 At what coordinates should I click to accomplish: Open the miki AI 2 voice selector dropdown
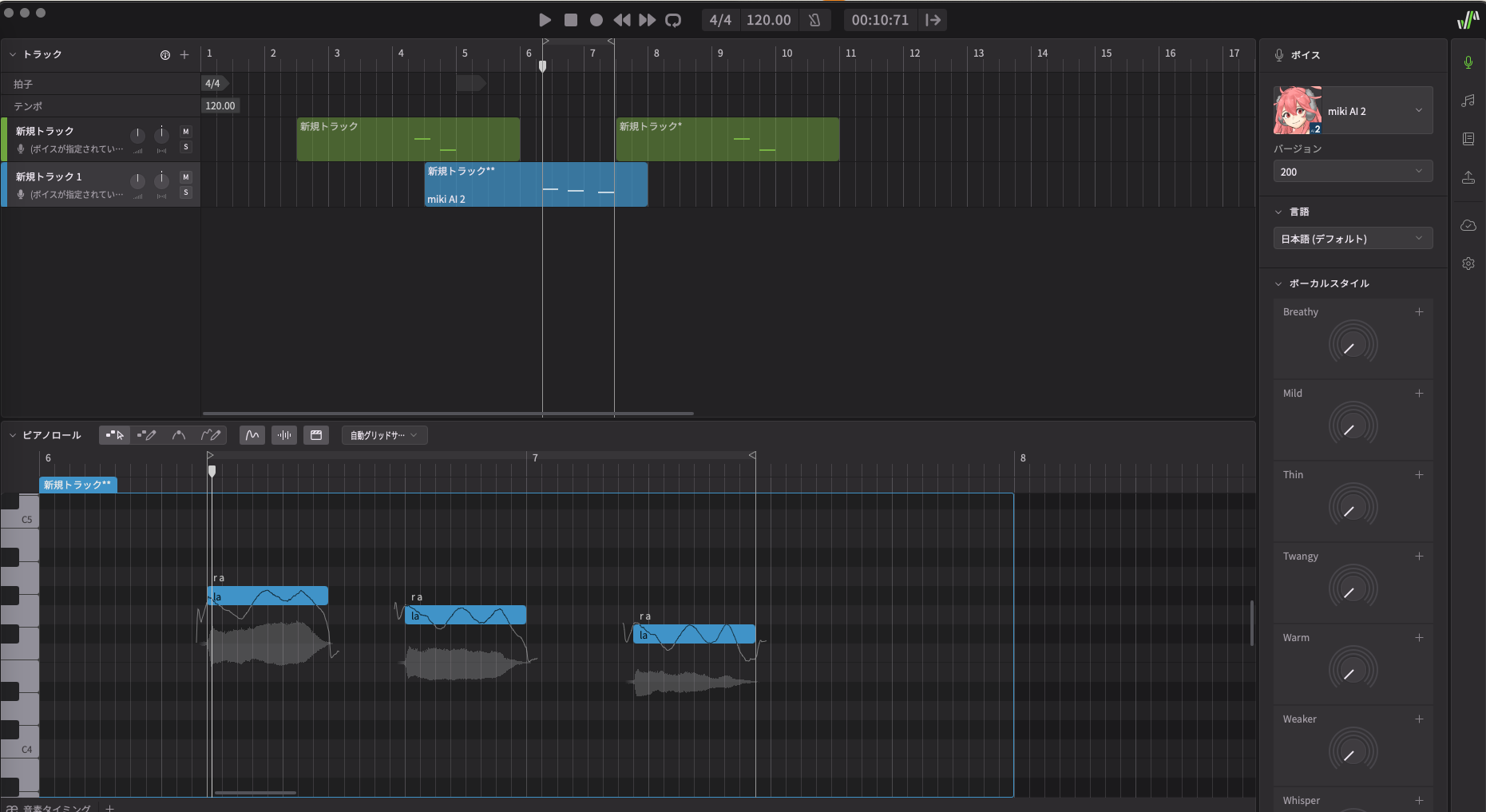[1353, 110]
